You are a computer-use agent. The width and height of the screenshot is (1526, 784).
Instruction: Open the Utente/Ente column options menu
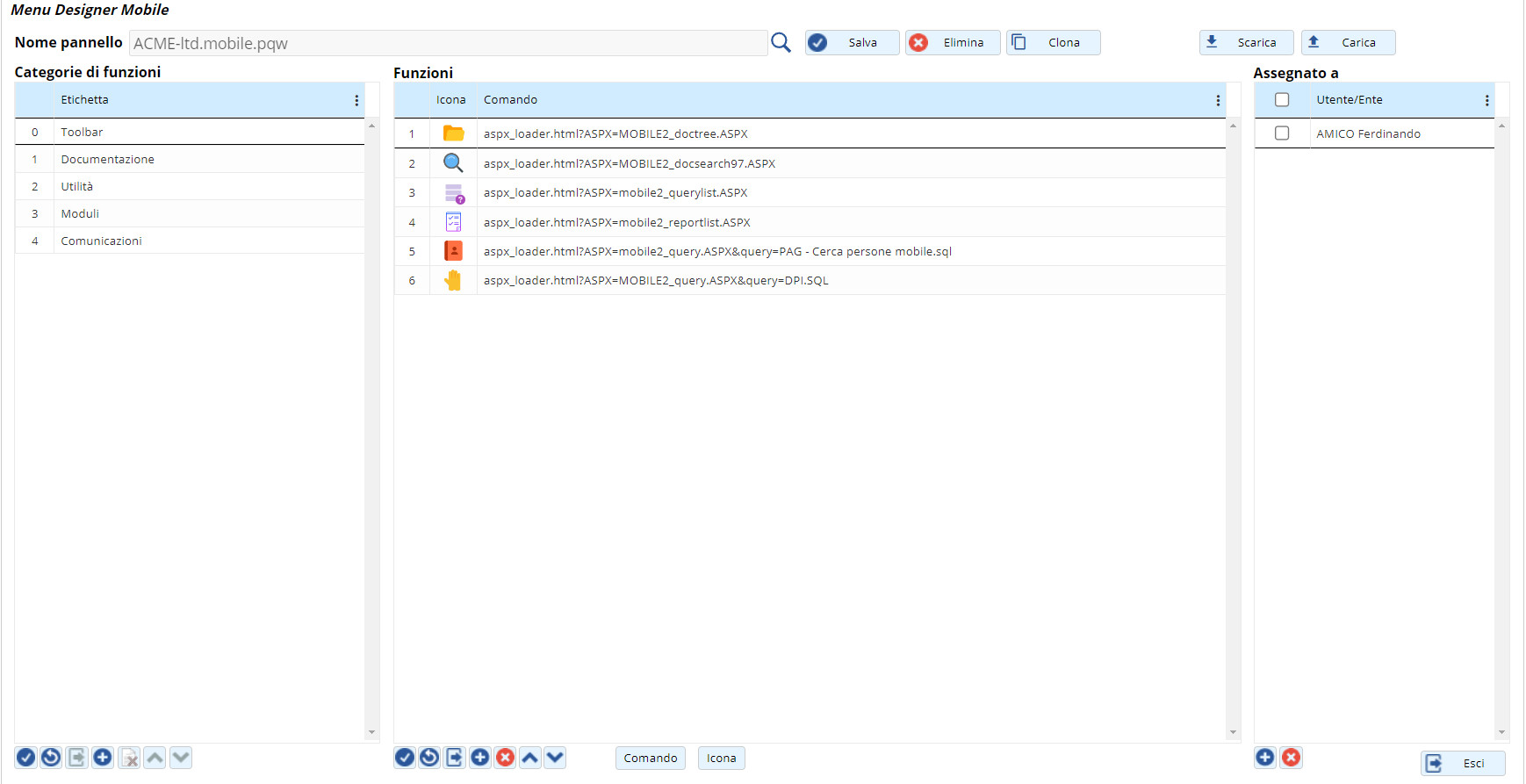point(1486,101)
